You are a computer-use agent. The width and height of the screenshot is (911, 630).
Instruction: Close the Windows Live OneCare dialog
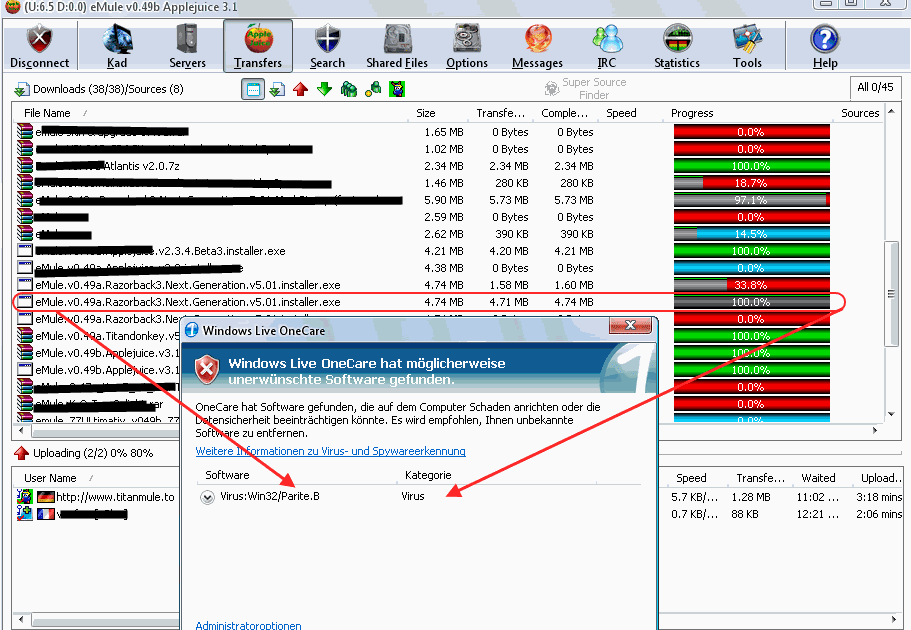[x=630, y=325]
